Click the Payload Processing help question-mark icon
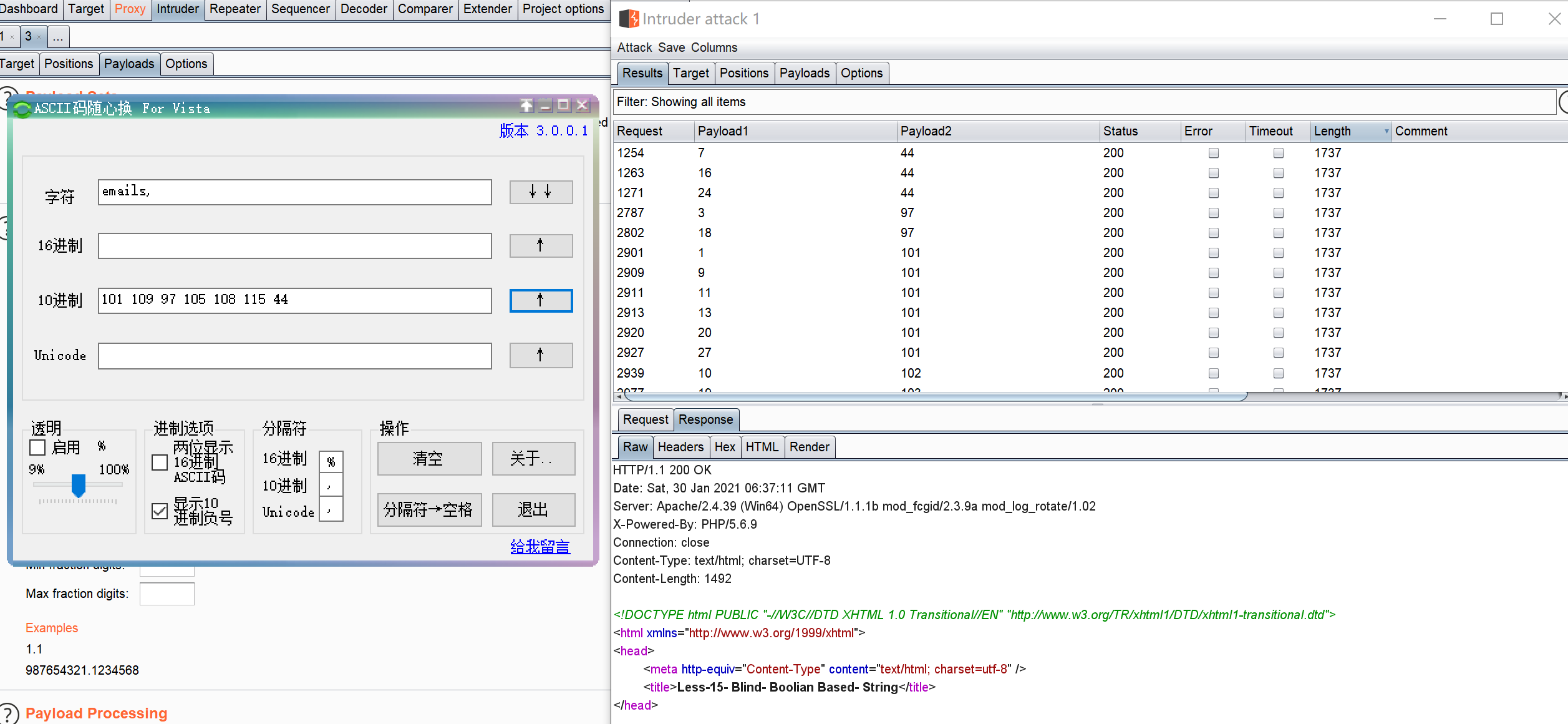 click(x=9, y=713)
